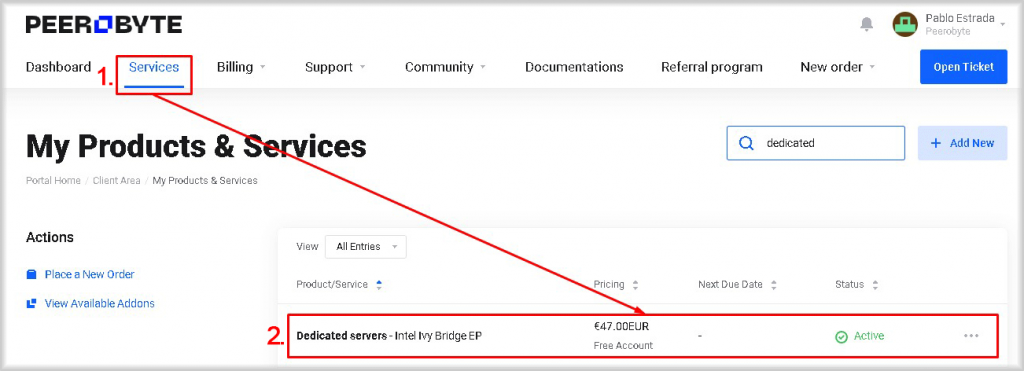Viewport: 1024px width, 371px height.
Task: Click the My Products & Services breadcrumb text
Action: coord(205,180)
